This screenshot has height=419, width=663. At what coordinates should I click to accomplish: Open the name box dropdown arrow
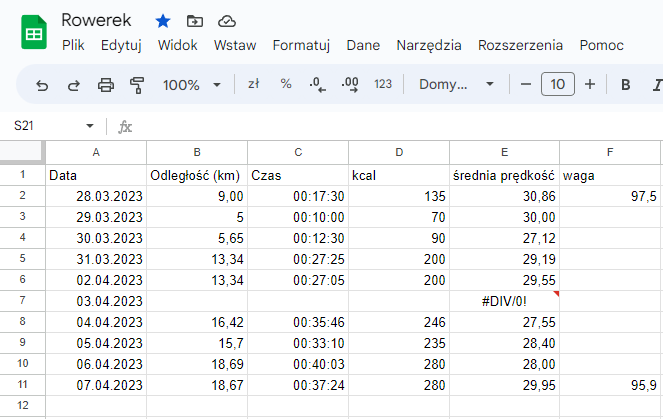click(x=90, y=126)
